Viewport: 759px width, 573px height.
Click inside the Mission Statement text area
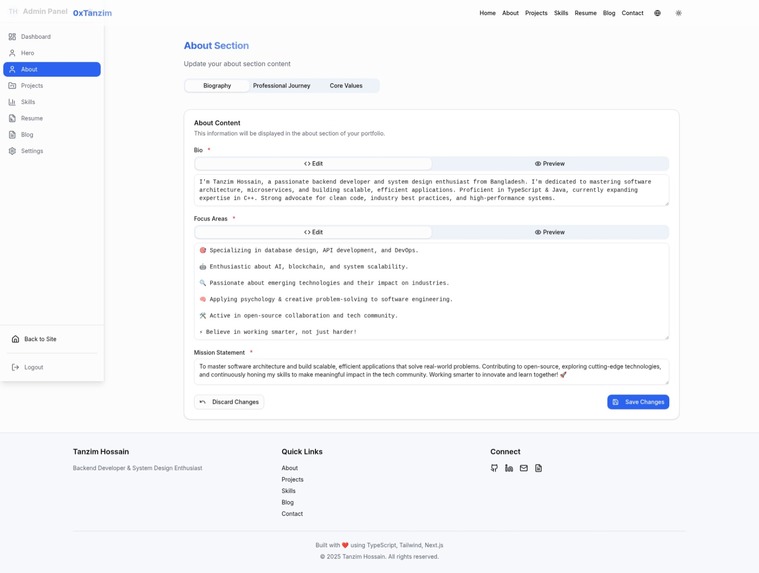click(432, 371)
